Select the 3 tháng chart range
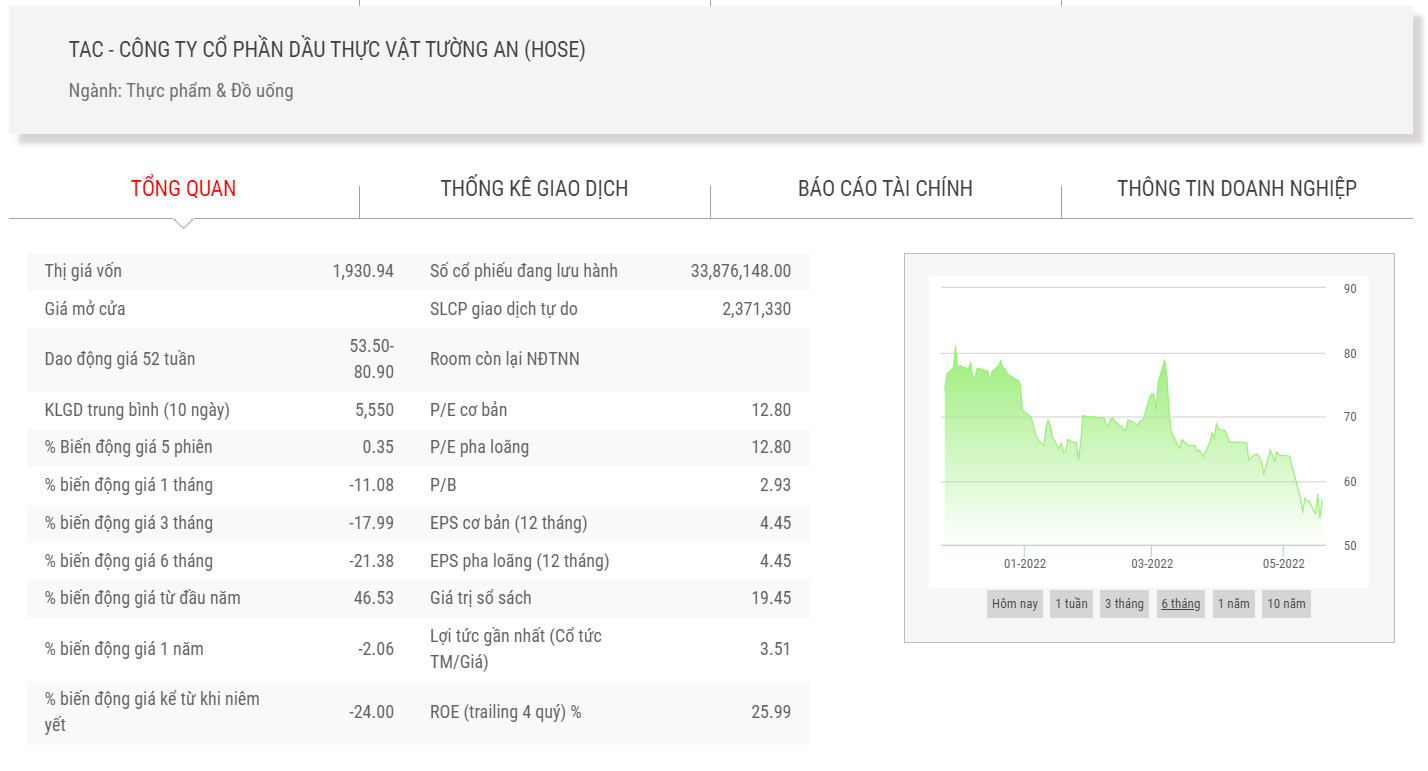 [x=1124, y=604]
